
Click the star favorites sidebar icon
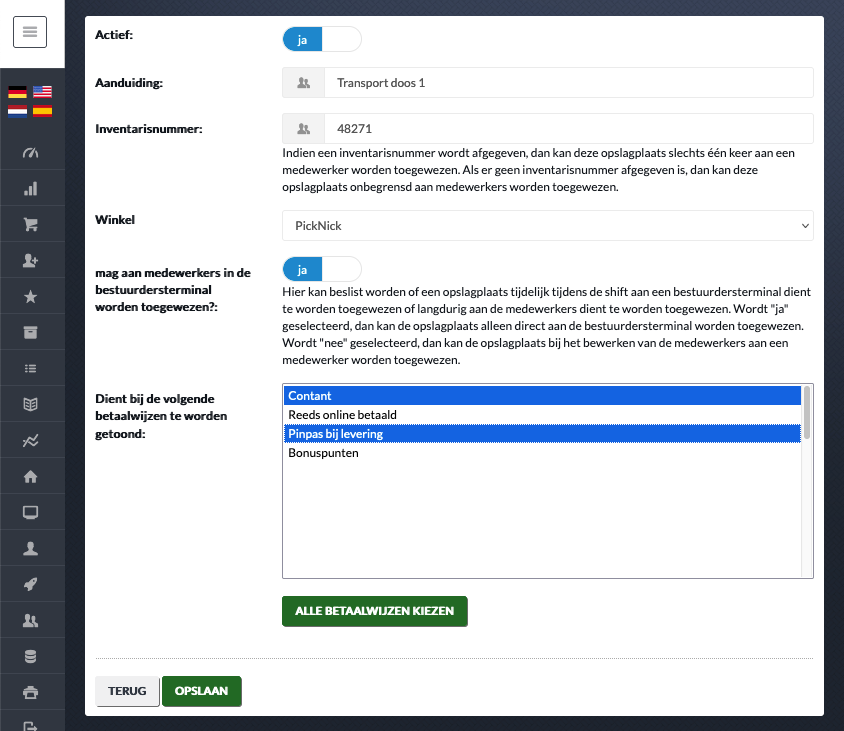click(x=31, y=297)
